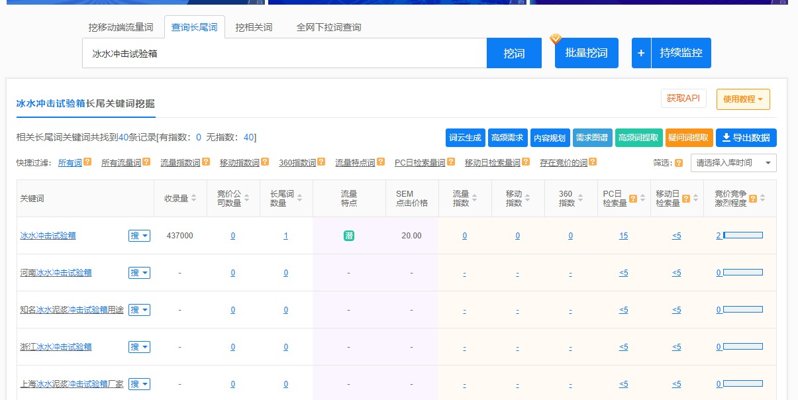Open help icon beside 所有词 filter

(x=88, y=162)
